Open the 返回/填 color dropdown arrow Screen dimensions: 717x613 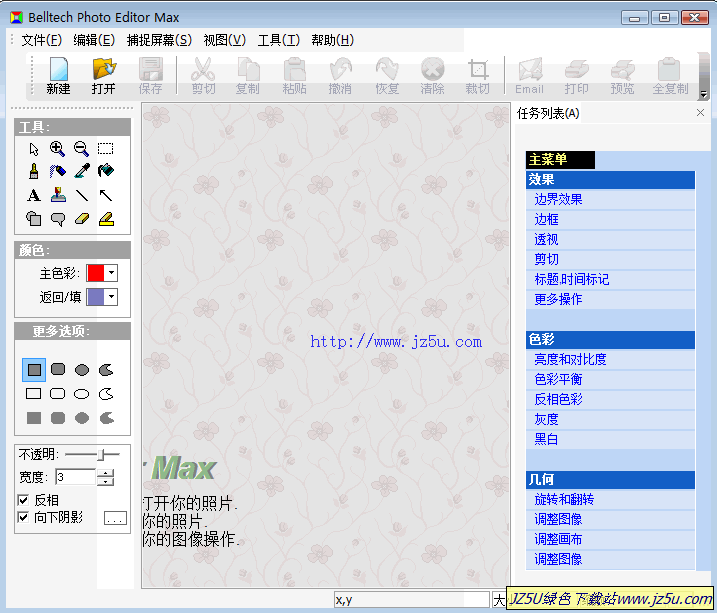[x=111, y=297]
